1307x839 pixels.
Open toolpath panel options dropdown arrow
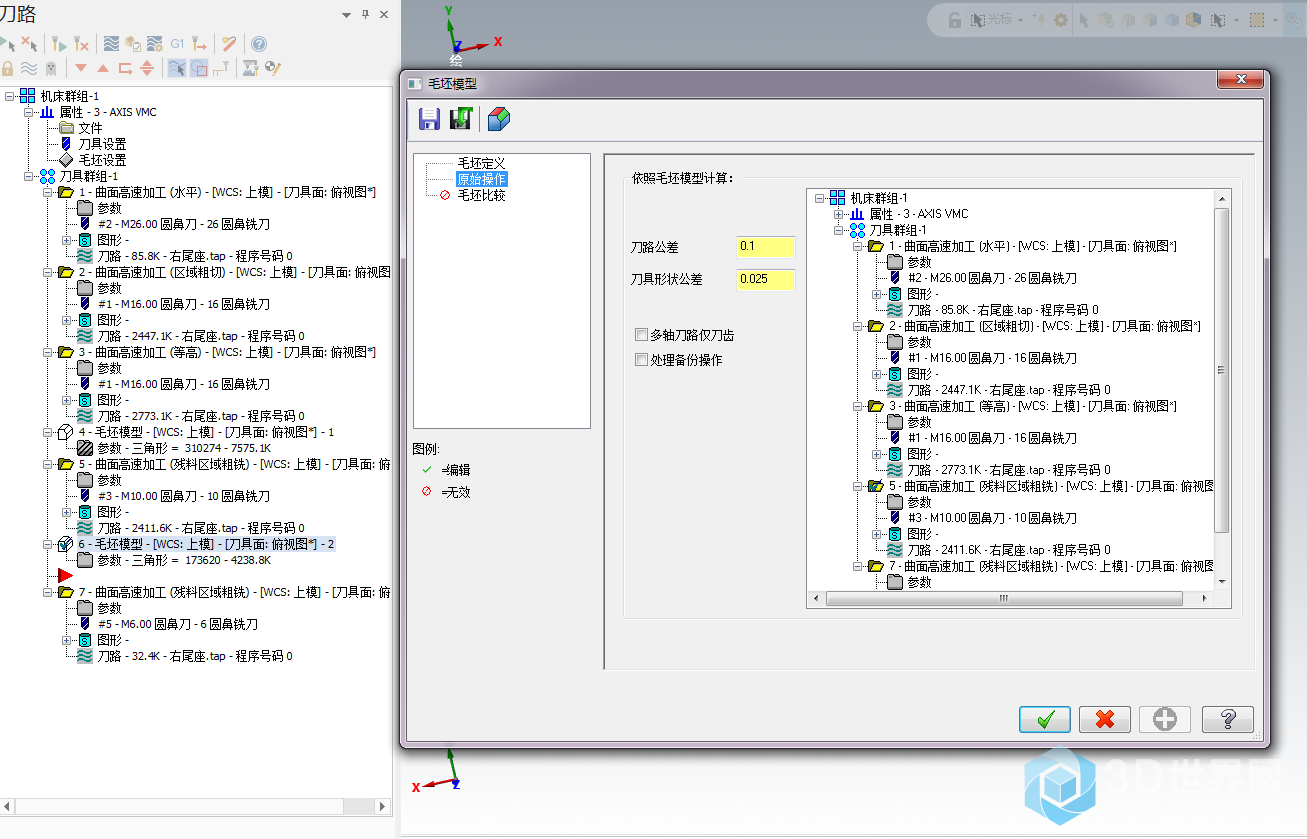[346, 14]
